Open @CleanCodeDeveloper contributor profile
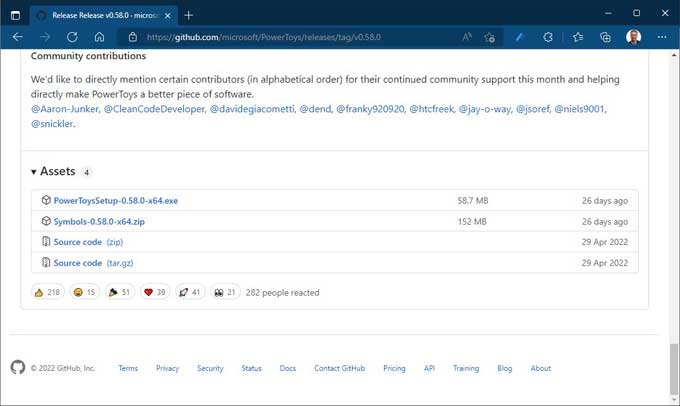 [x=154, y=109]
